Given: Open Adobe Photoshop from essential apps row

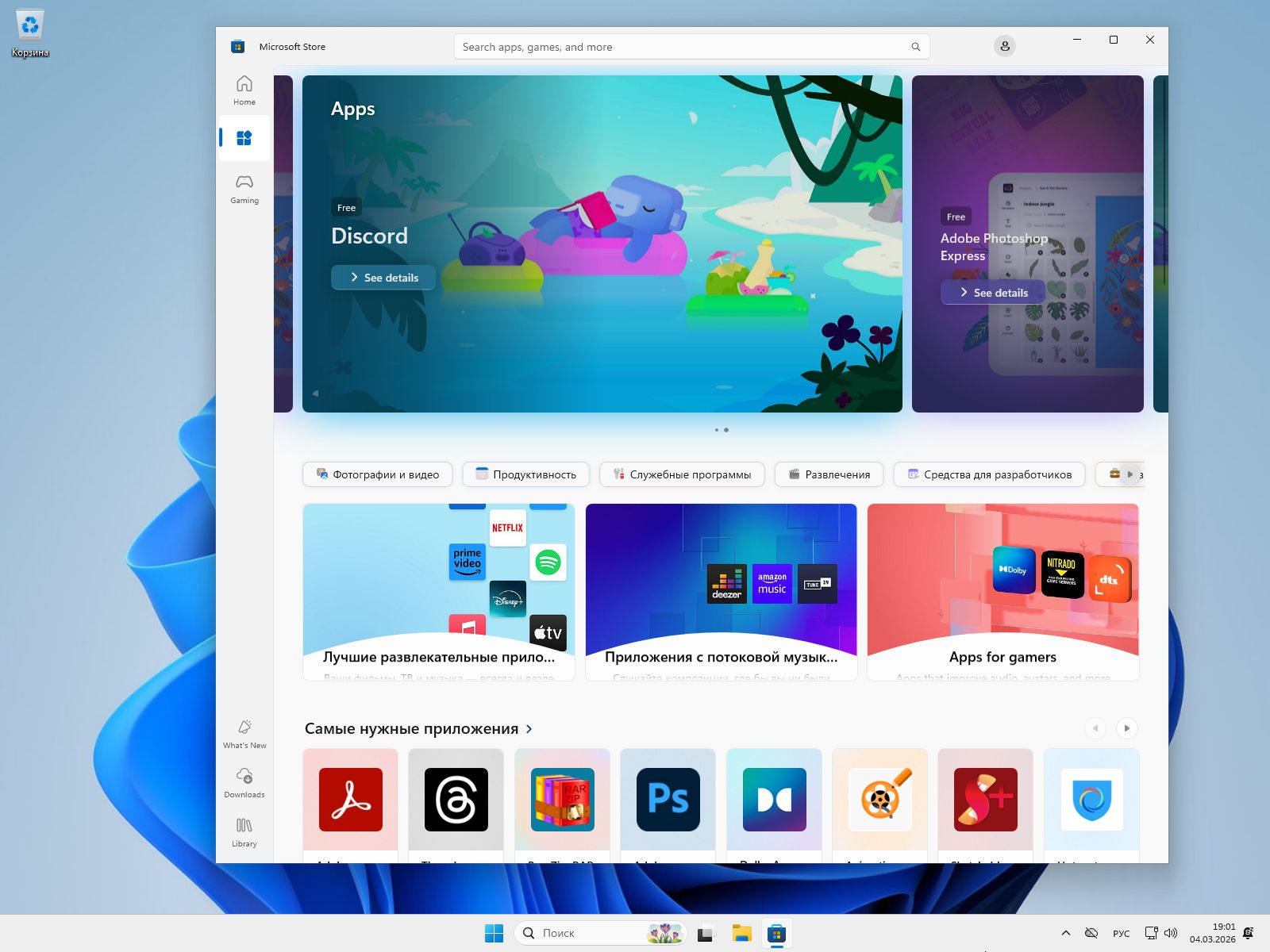Looking at the screenshot, I should pos(668,799).
